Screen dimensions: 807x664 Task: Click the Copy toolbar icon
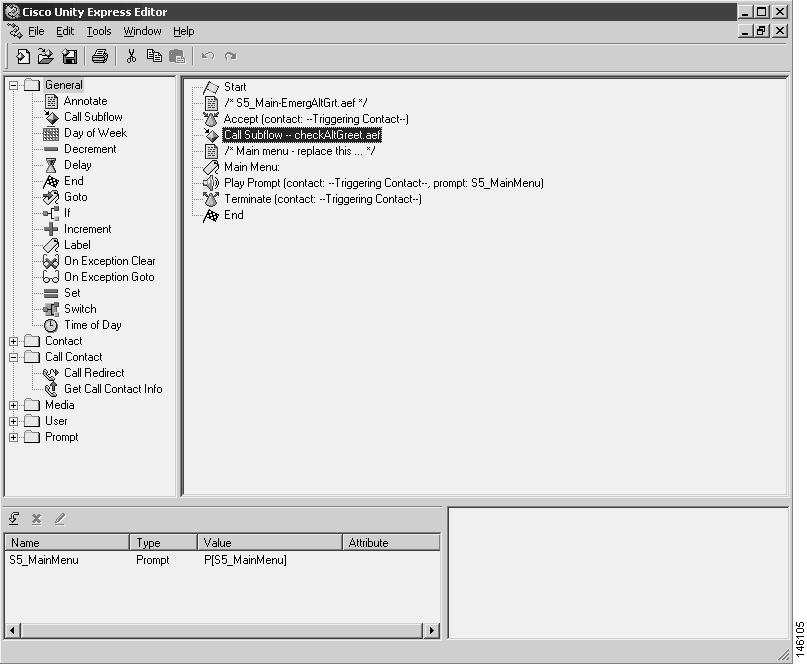[x=154, y=56]
